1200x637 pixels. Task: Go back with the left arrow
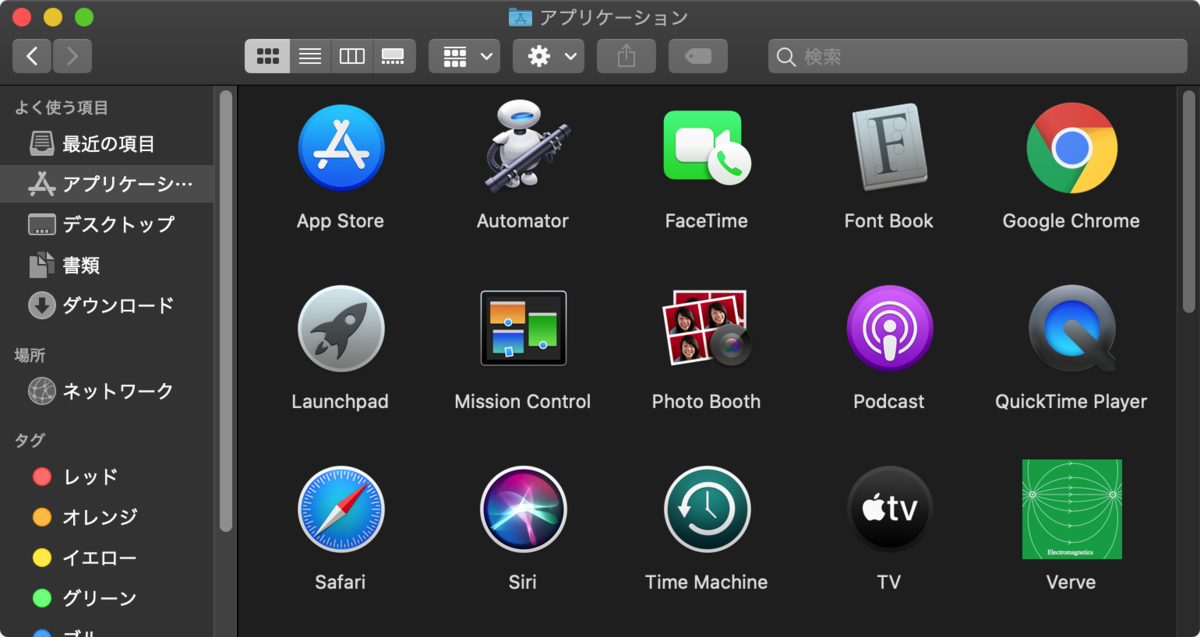click(x=32, y=56)
